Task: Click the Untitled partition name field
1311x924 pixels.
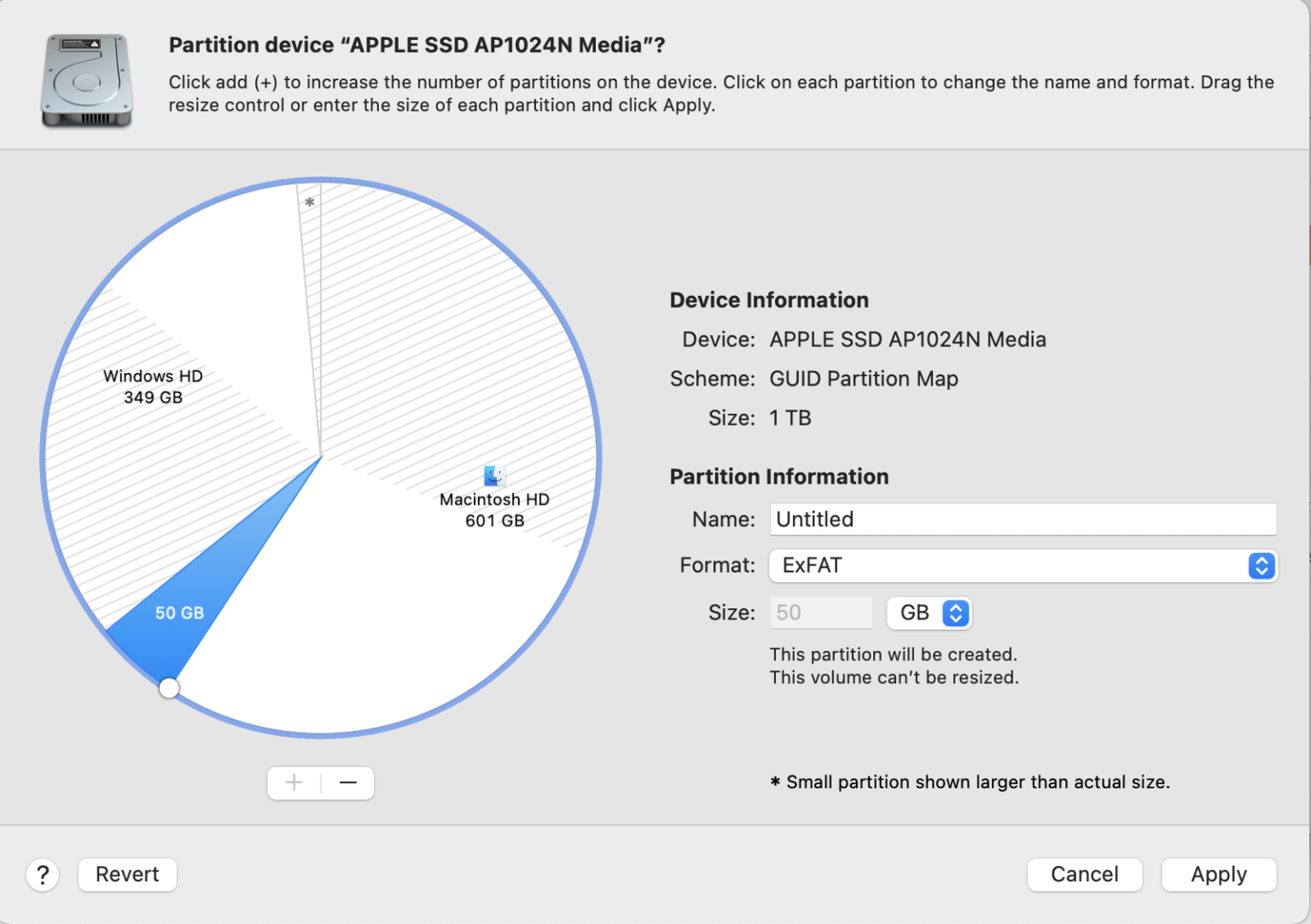Action: coord(1023,519)
